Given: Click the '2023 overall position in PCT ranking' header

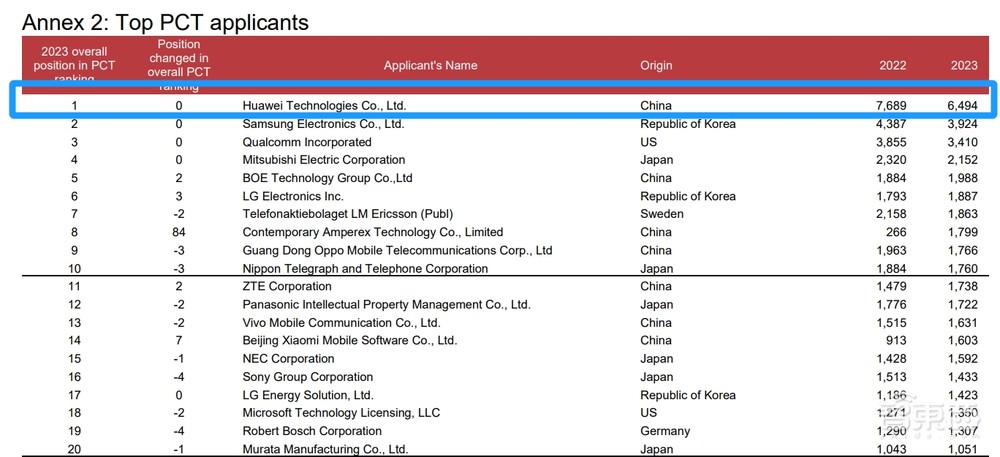Looking at the screenshot, I should click(74, 66).
